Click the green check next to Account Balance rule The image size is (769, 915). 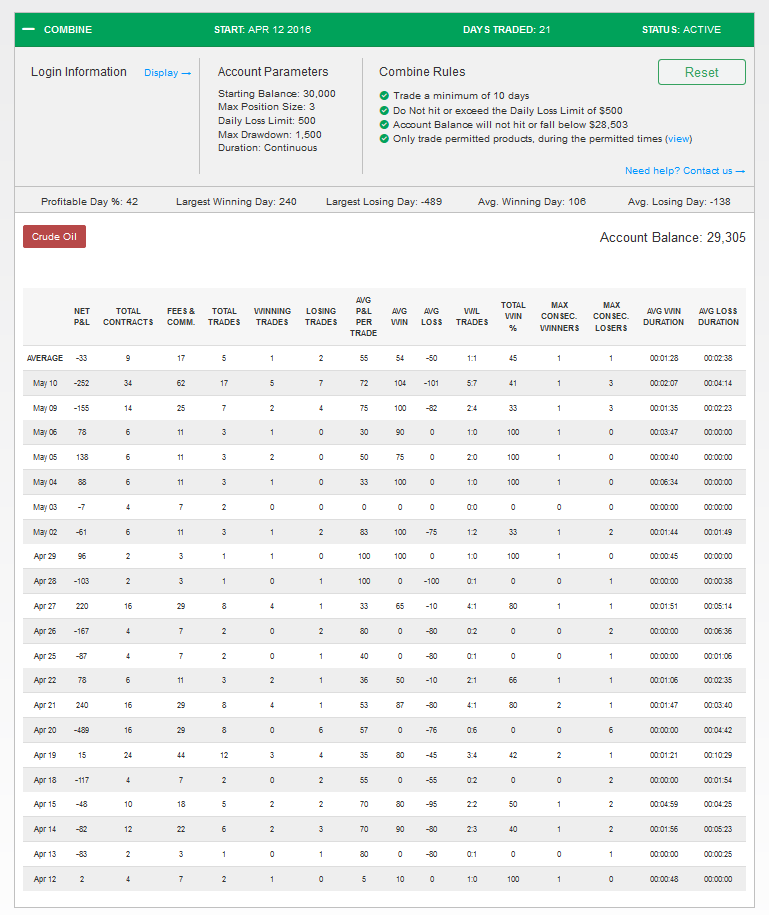click(x=384, y=124)
